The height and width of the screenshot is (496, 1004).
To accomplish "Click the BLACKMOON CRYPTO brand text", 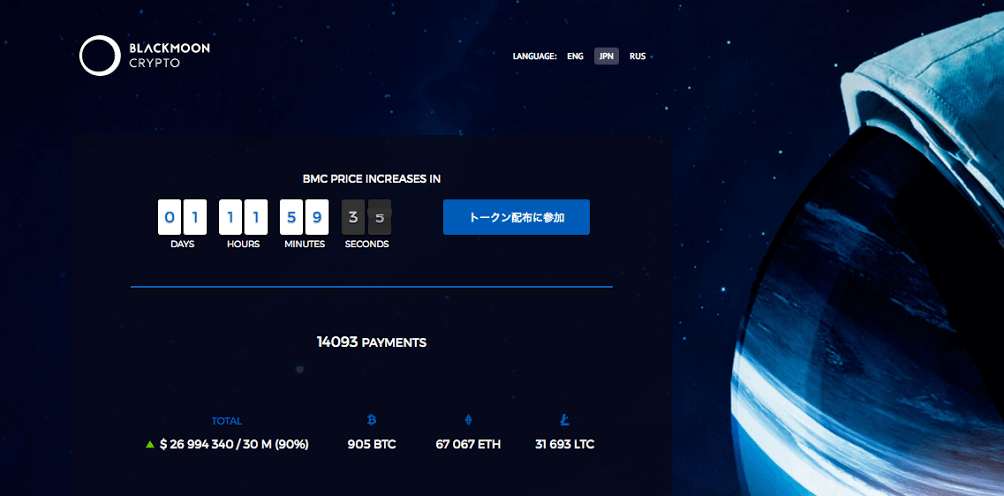I will pos(169,56).
